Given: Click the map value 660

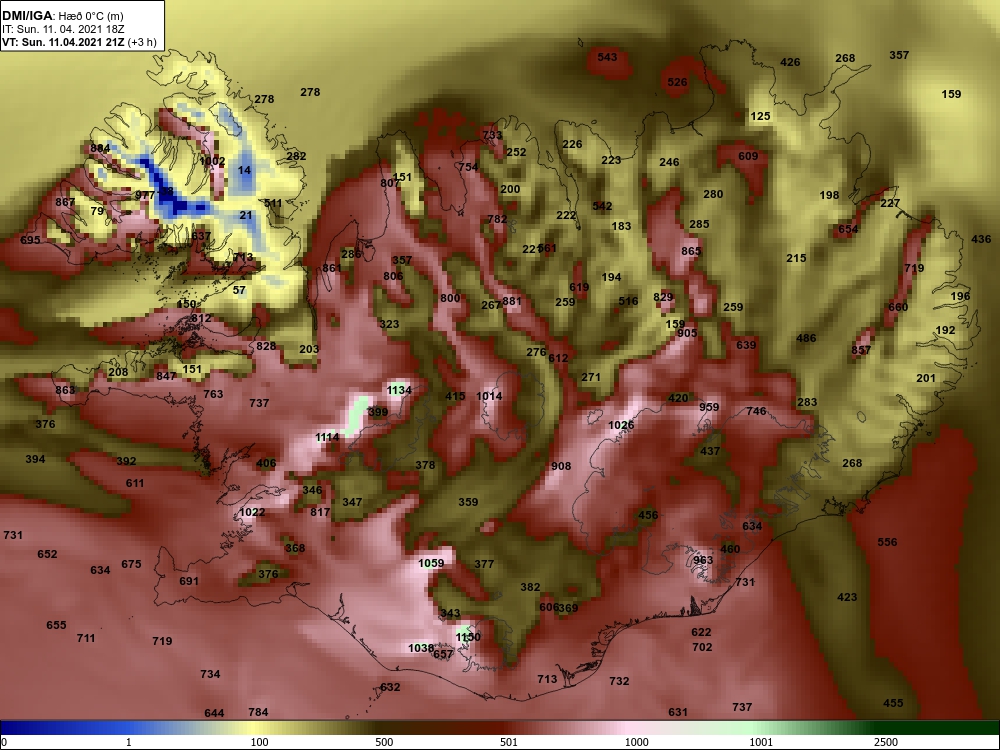Looking at the screenshot, I should click(898, 307).
